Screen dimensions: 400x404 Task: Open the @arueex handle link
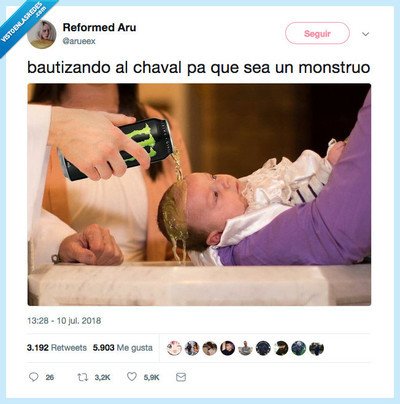pos(79,41)
